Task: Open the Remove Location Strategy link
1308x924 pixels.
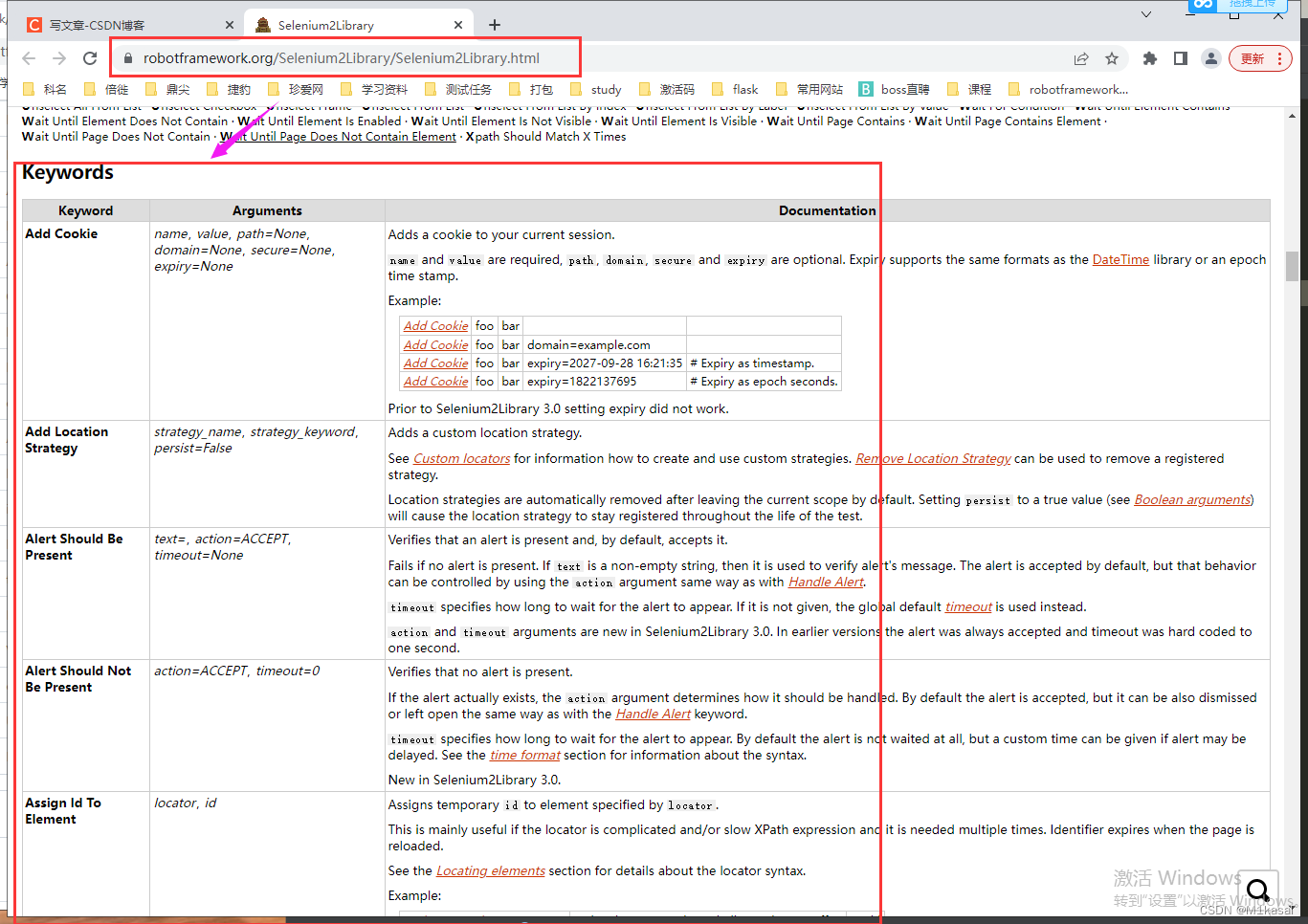Action: click(x=933, y=458)
